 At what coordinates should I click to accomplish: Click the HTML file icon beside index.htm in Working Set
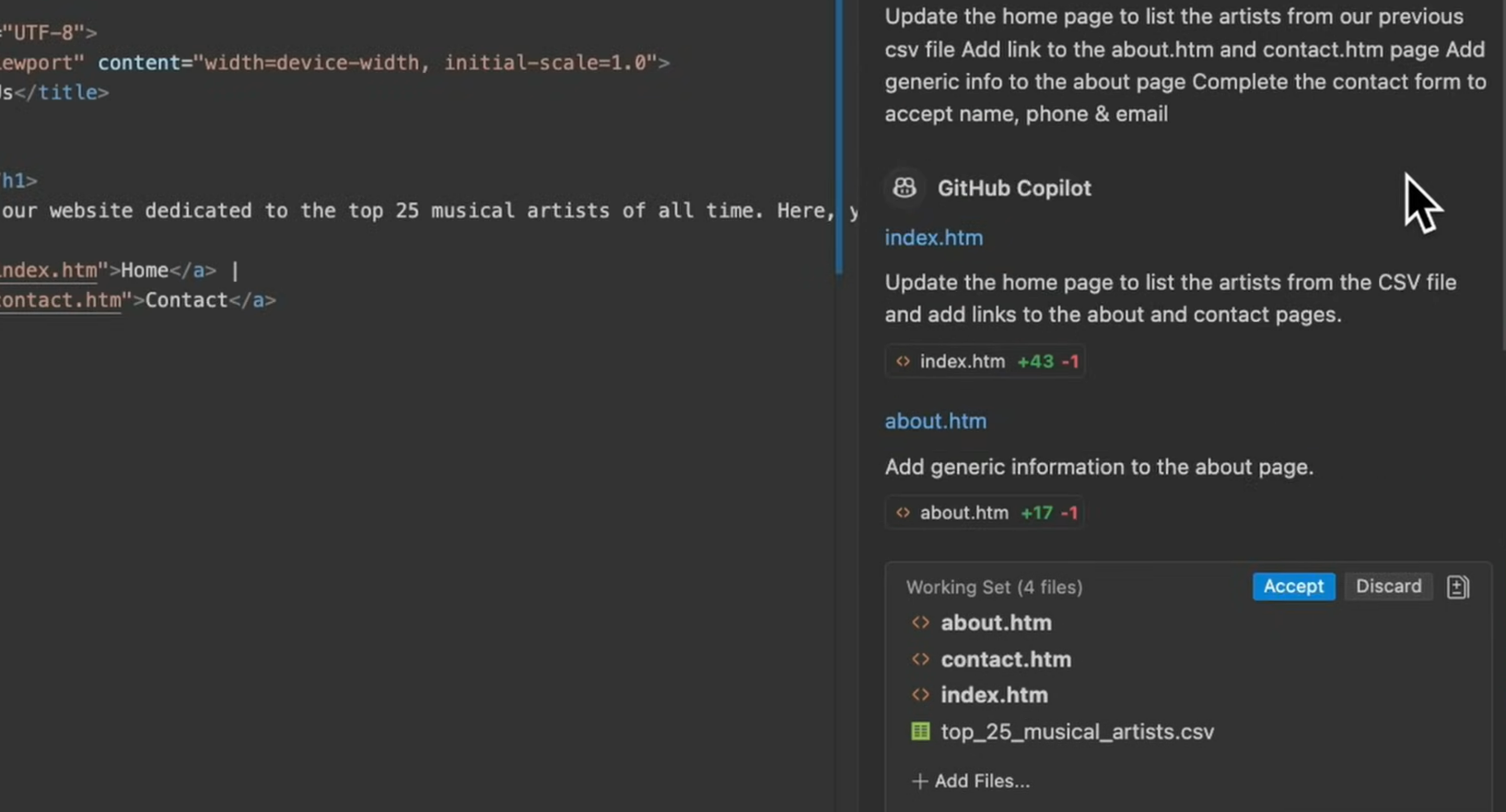(x=920, y=695)
